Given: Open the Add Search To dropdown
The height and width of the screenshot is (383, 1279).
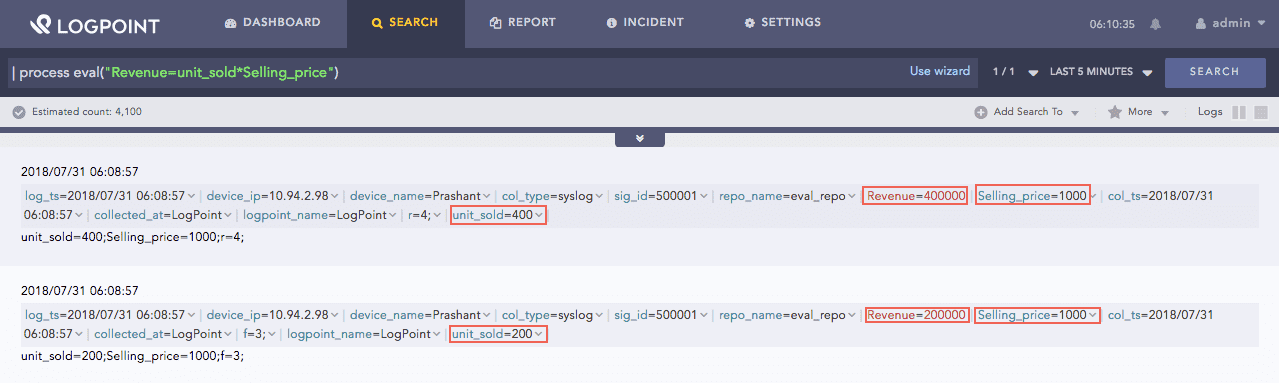Looking at the screenshot, I should click(1027, 112).
